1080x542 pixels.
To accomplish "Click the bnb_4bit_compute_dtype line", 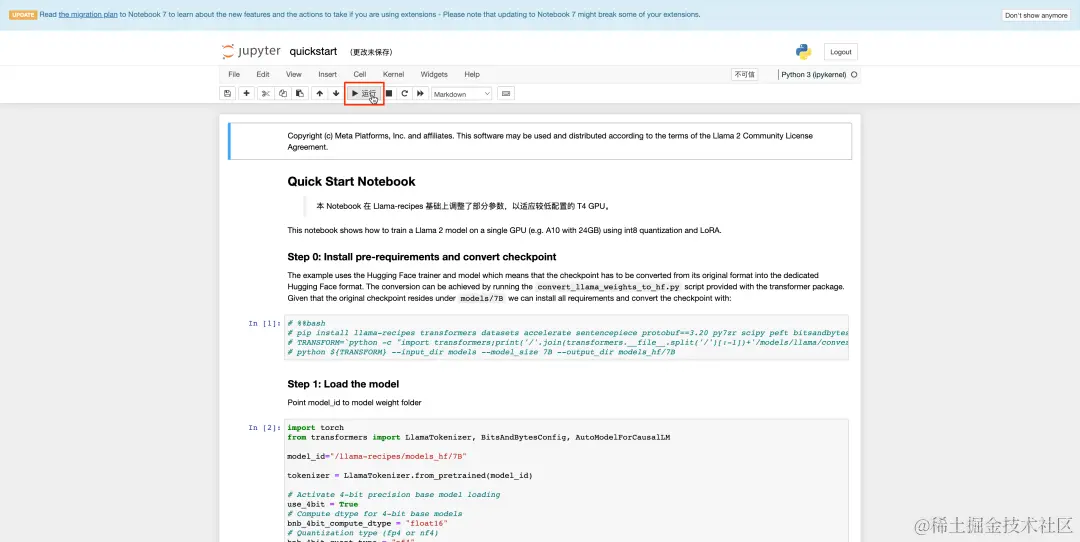I will pos(367,523).
